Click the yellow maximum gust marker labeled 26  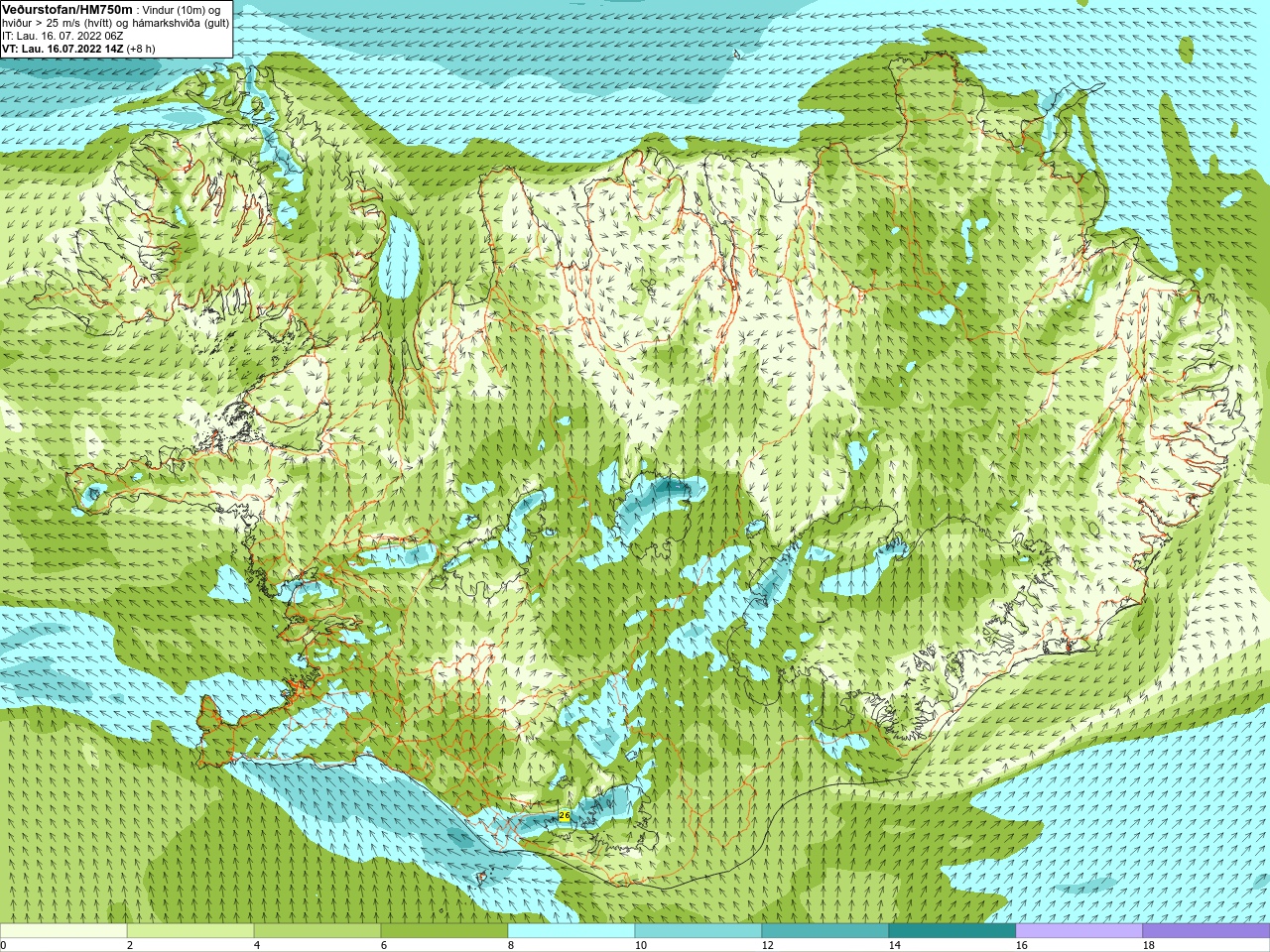[x=565, y=816]
